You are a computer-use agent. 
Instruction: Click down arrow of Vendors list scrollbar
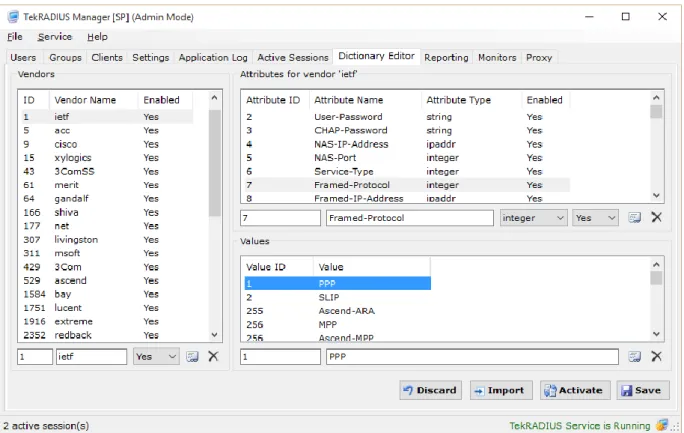[x=214, y=335]
